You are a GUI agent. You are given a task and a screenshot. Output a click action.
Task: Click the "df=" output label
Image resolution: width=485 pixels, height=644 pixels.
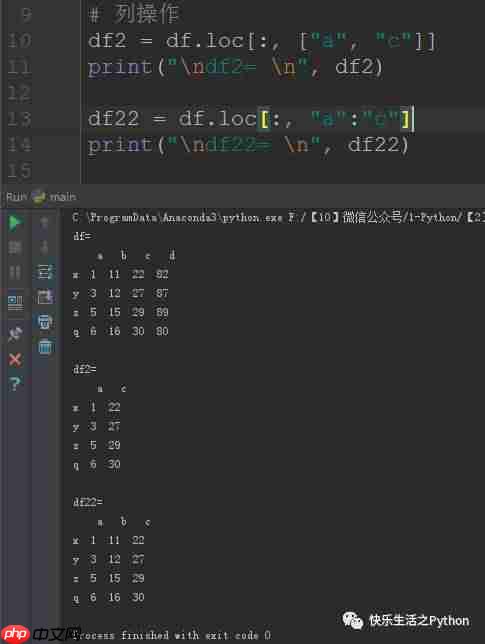[82, 236]
